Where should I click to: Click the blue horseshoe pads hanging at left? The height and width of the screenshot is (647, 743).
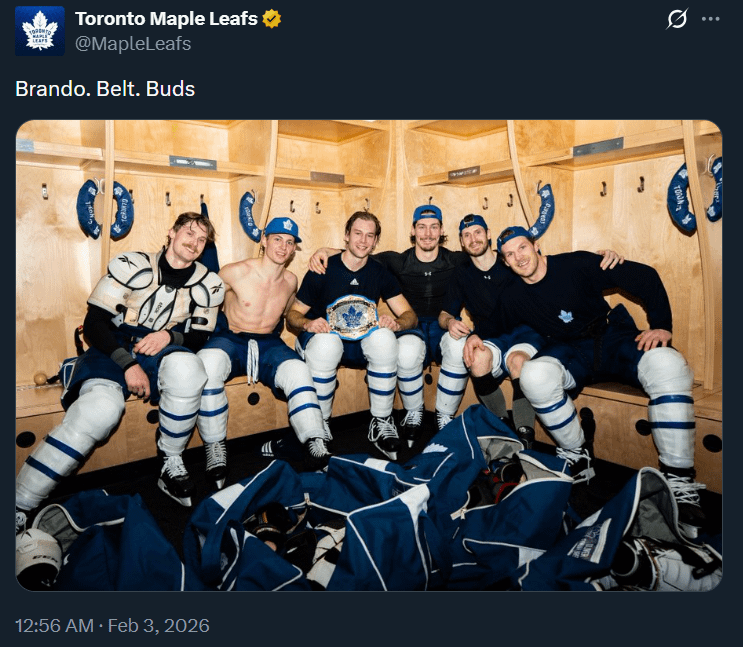pos(103,208)
